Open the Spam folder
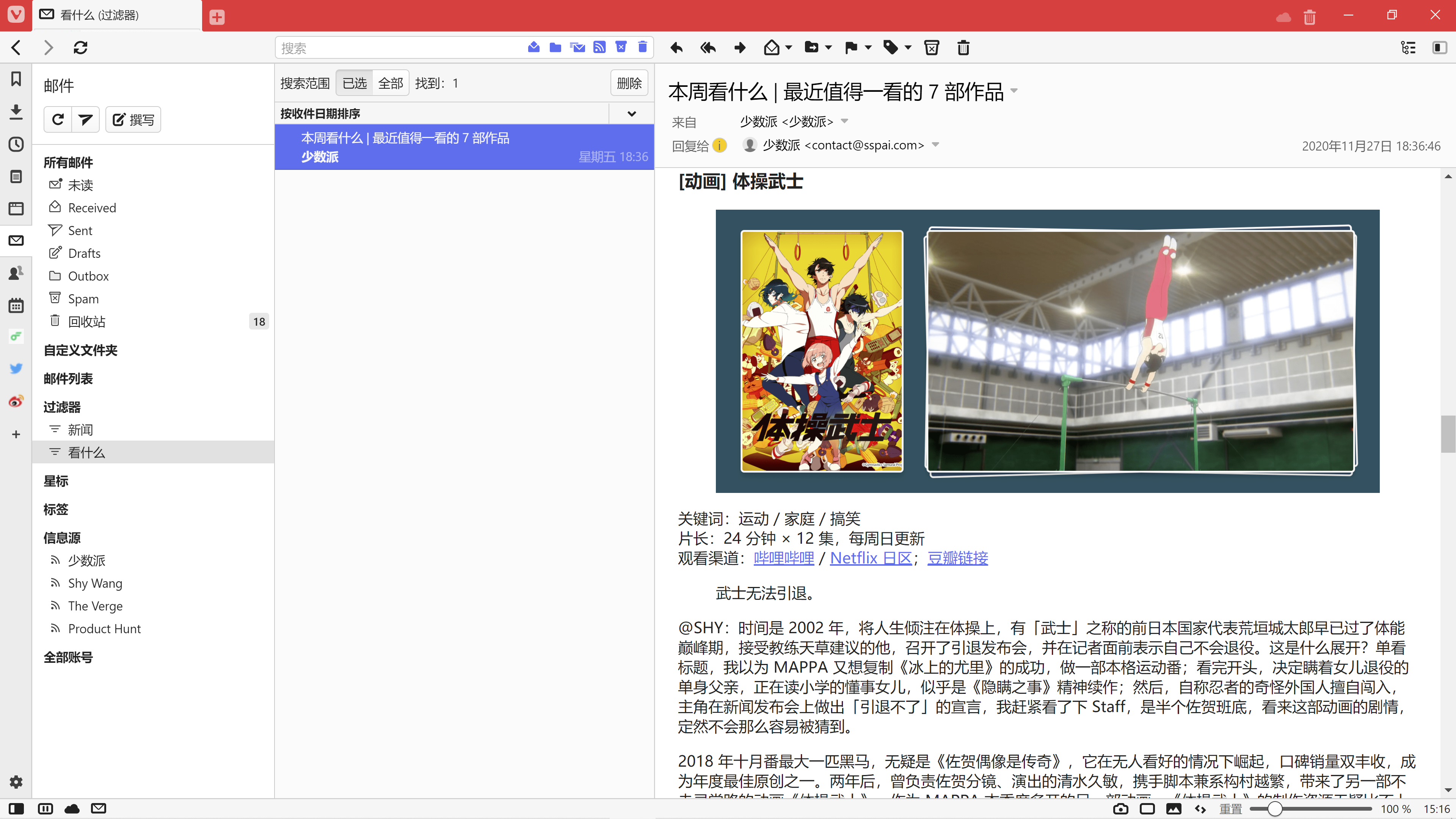1456x819 pixels. point(83,299)
